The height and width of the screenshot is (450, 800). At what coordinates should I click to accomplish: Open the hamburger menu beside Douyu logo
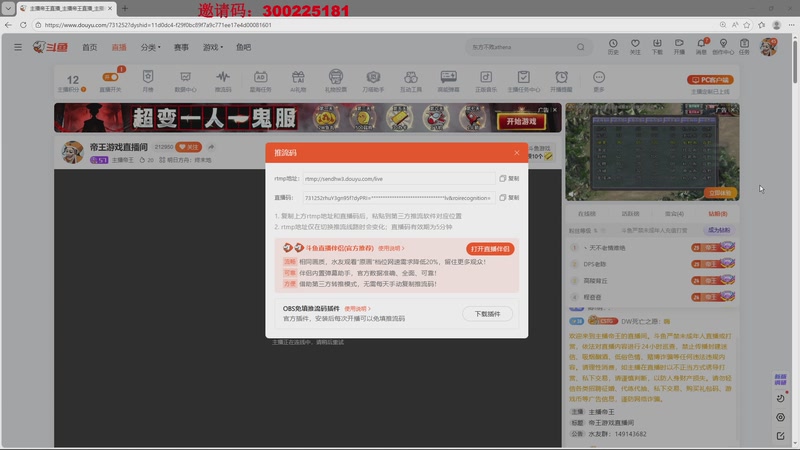tap(18, 47)
